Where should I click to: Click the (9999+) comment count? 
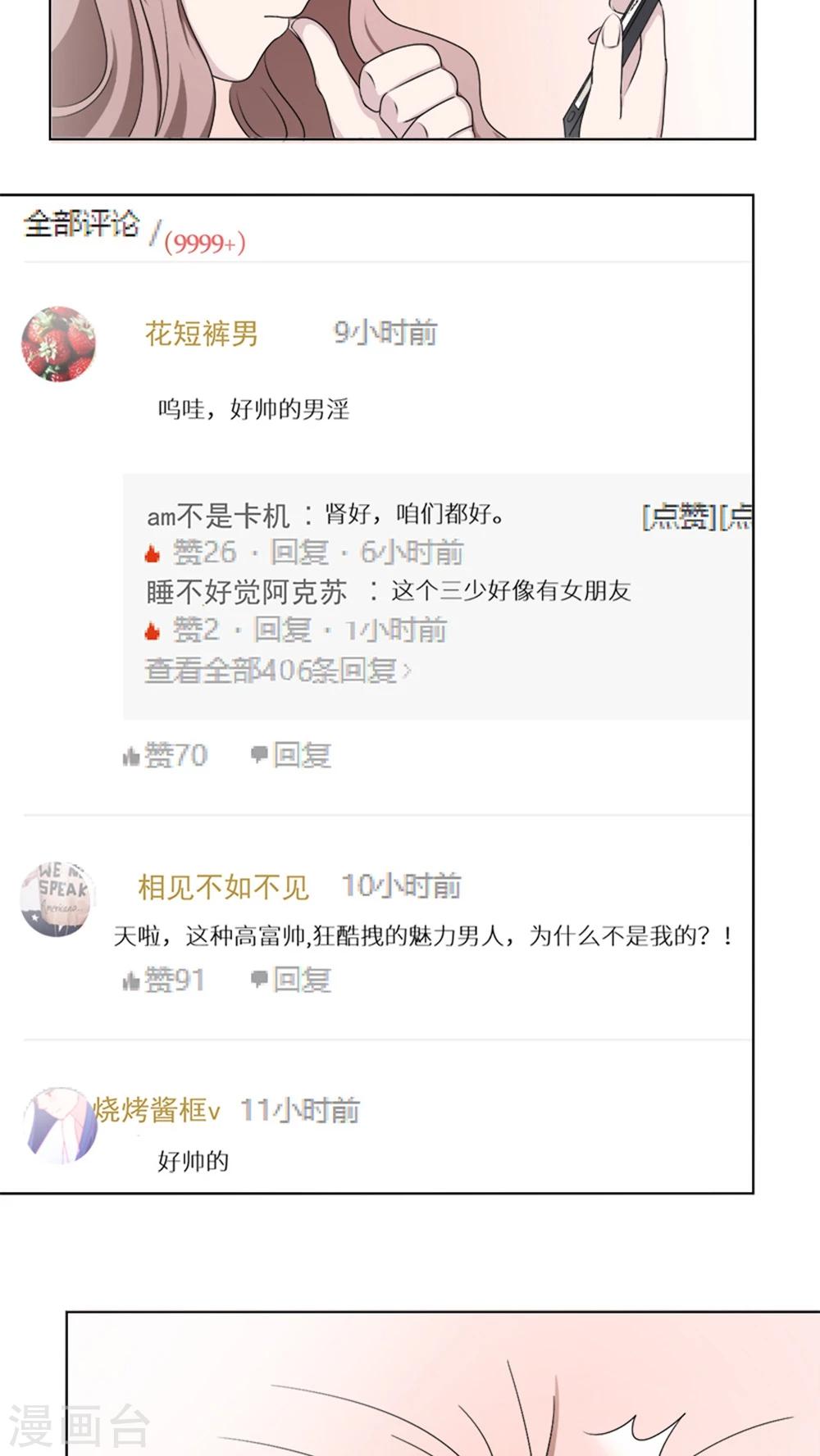pos(205,243)
